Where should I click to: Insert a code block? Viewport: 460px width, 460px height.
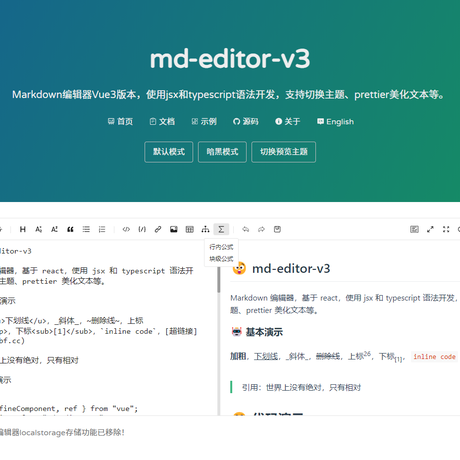tap(142, 229)
